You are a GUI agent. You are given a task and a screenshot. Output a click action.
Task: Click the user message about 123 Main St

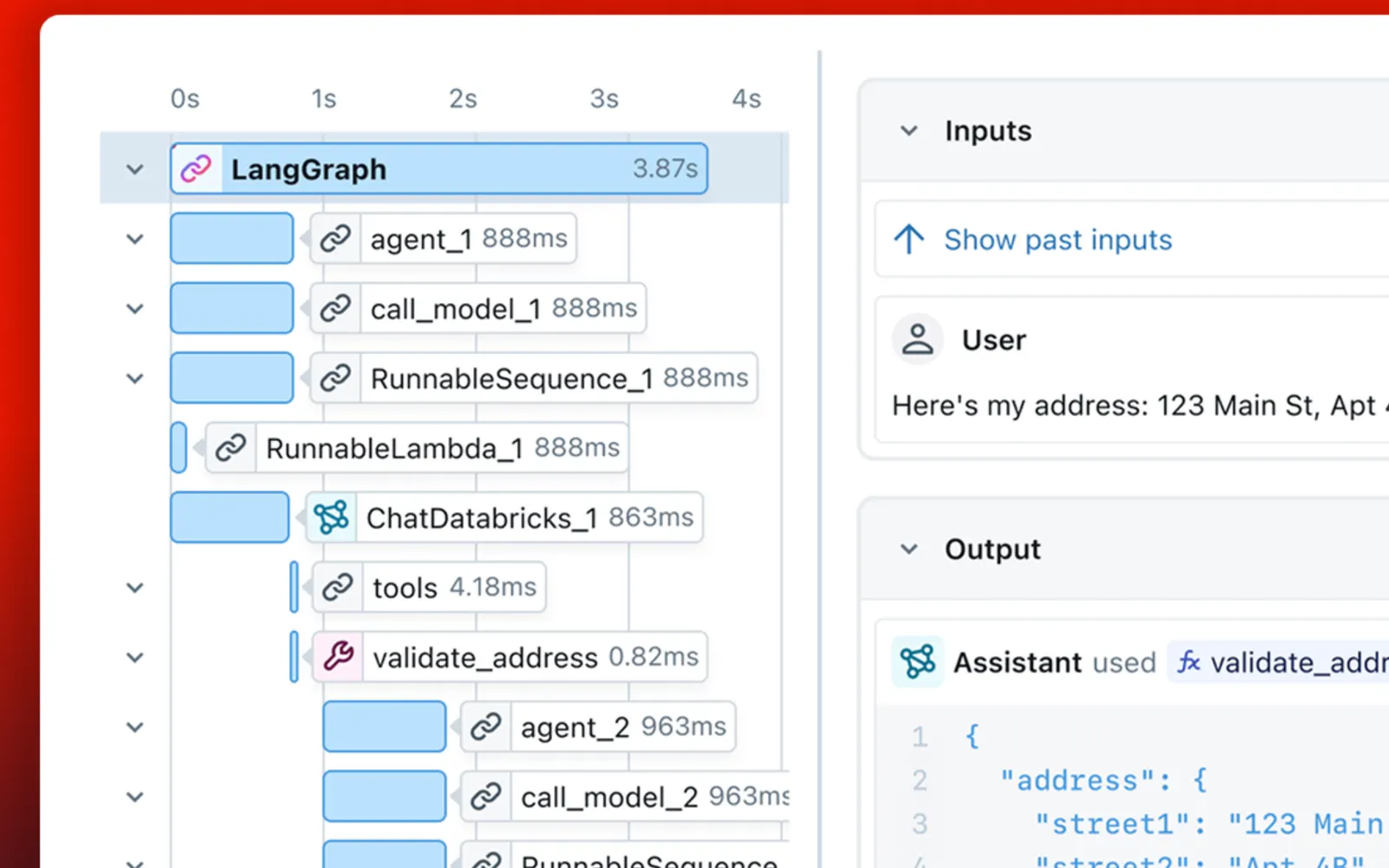[x=1141, y=405]
